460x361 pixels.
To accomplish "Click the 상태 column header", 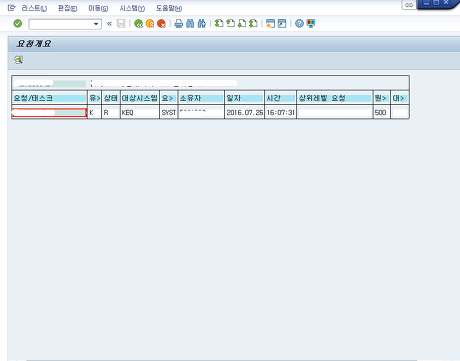I will coord(111,98).
